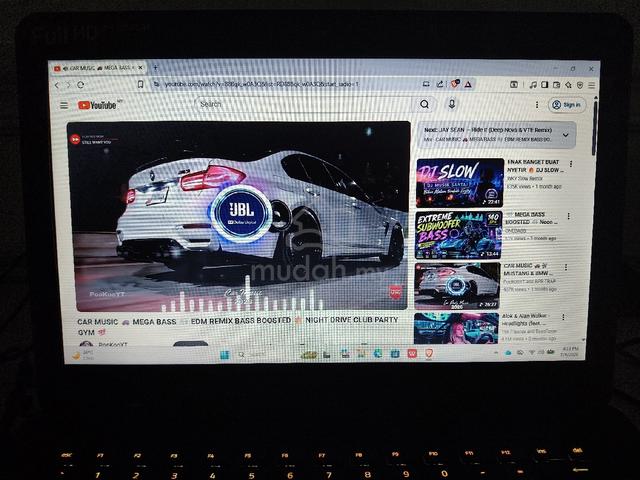Viewport: 640px width, 480px height.
Task: Click the YouTube logo
Action: (97, 105)
